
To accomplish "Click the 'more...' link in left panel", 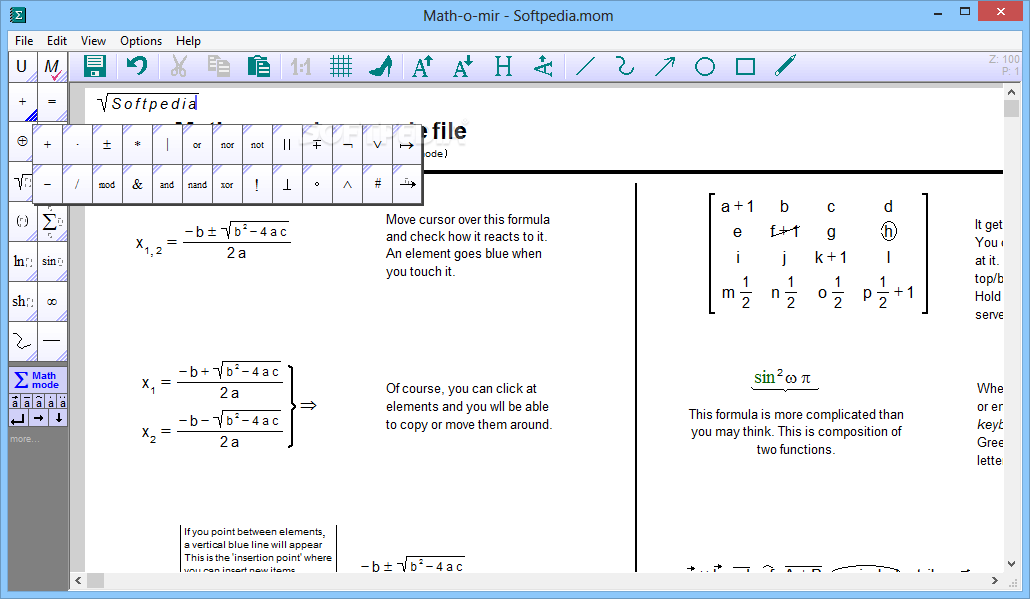I will [25, 439].
